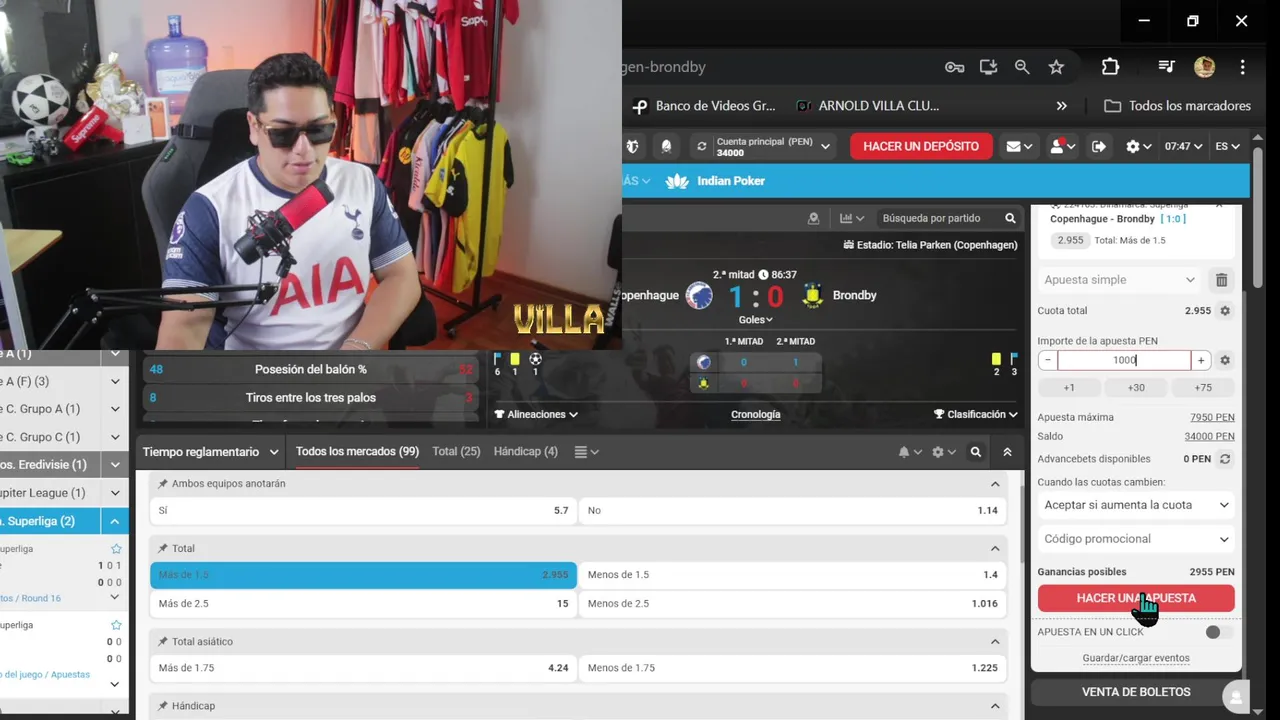Screen dimensions: 1280x720
Task: Collapse all markets with double-chevron icon
Action: tap(1007, 452)
